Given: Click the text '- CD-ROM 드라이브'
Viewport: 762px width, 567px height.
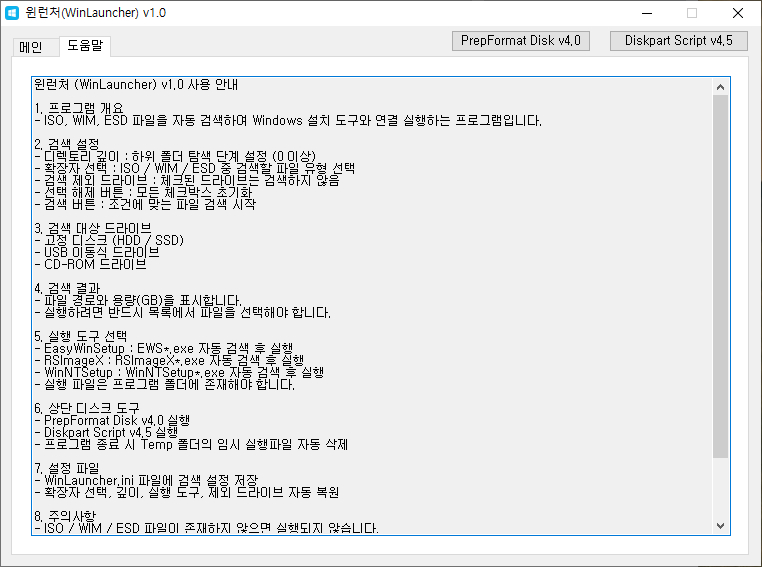Looking at the screenshot, I should coord(90,264).
